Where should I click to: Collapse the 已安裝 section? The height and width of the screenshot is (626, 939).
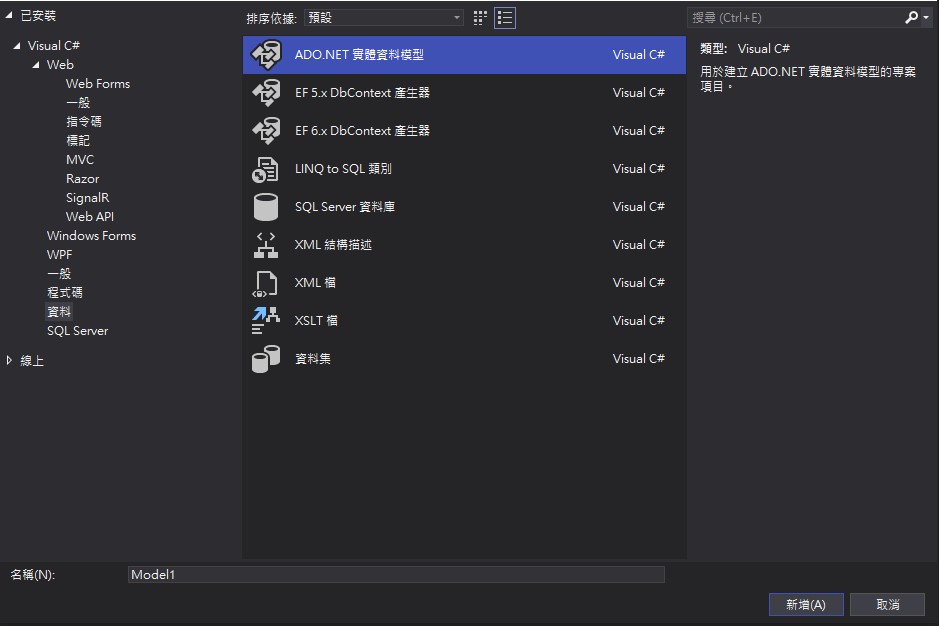pos(9,15)
